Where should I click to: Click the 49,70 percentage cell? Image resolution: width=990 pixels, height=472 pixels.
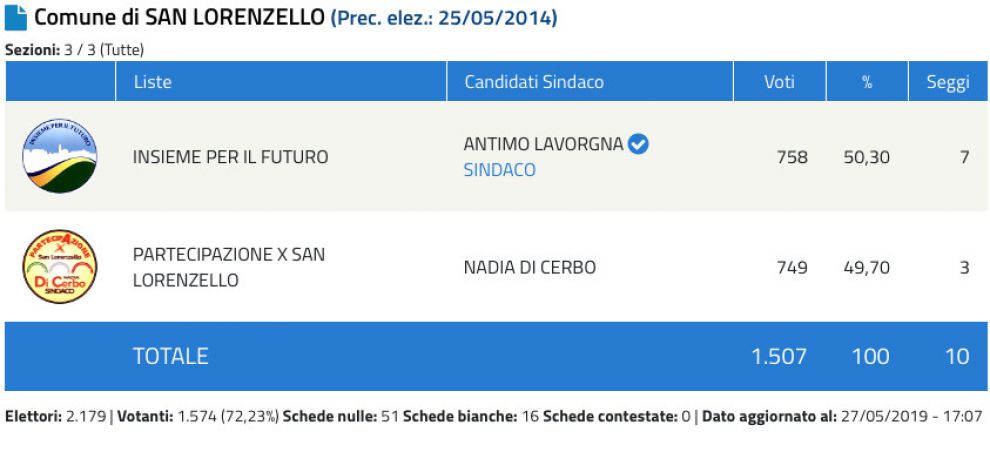866,267
